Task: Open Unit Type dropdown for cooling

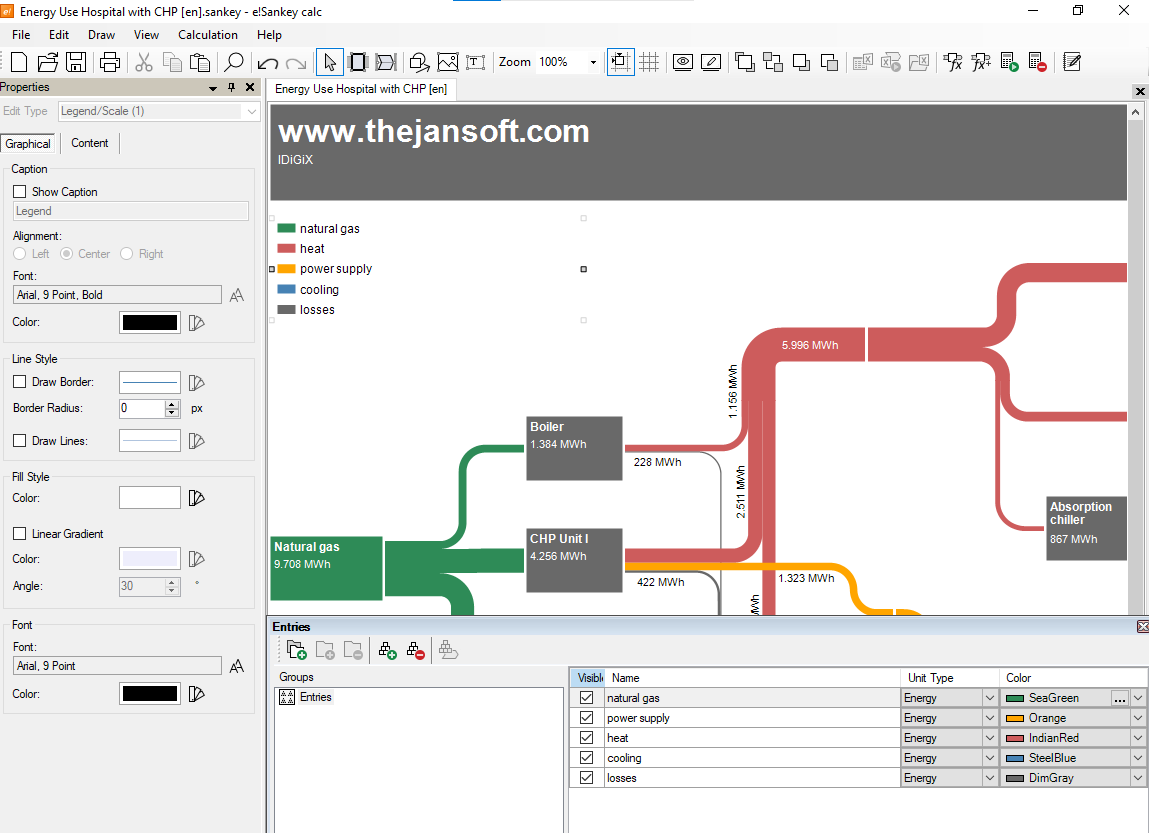Action: point(989,758)
